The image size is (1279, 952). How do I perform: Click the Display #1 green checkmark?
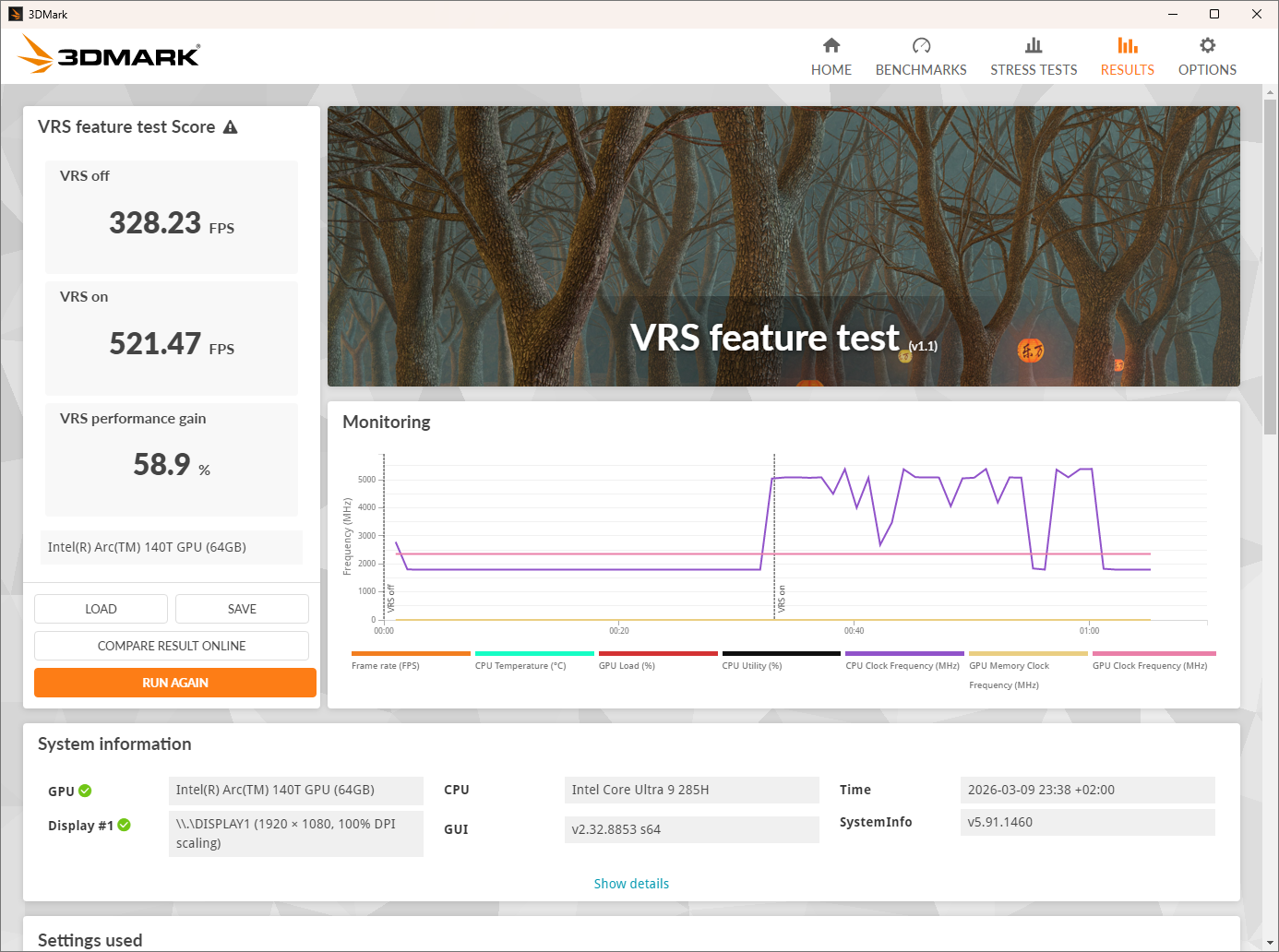pos(125,825)
